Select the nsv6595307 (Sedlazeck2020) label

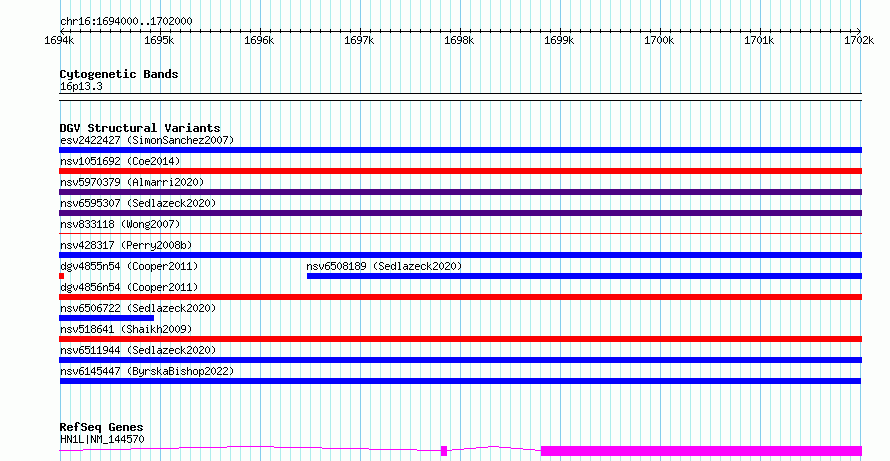click(138, 203)
